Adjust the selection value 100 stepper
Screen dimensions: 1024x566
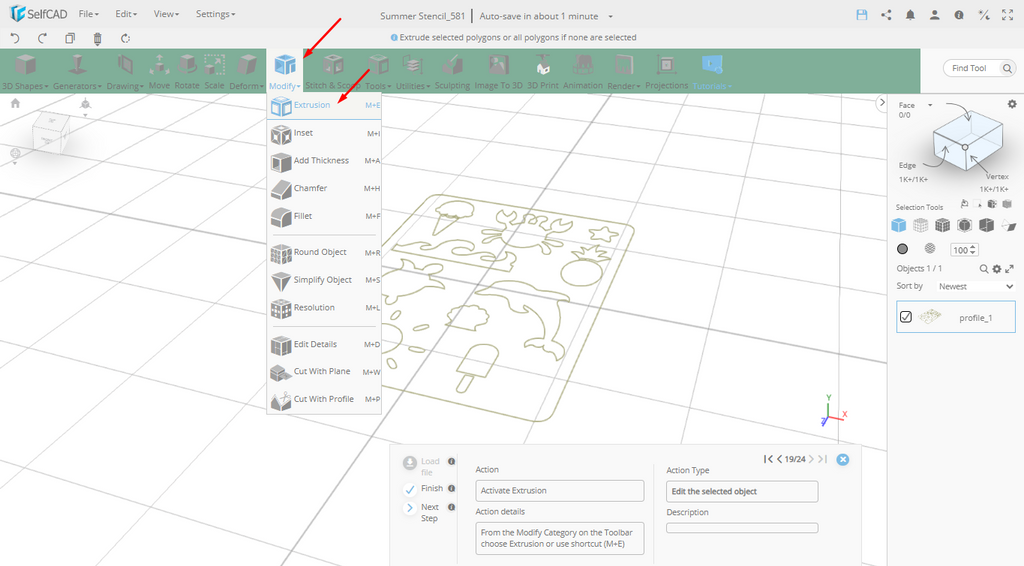pyautogui.click(x=973, y=249)
